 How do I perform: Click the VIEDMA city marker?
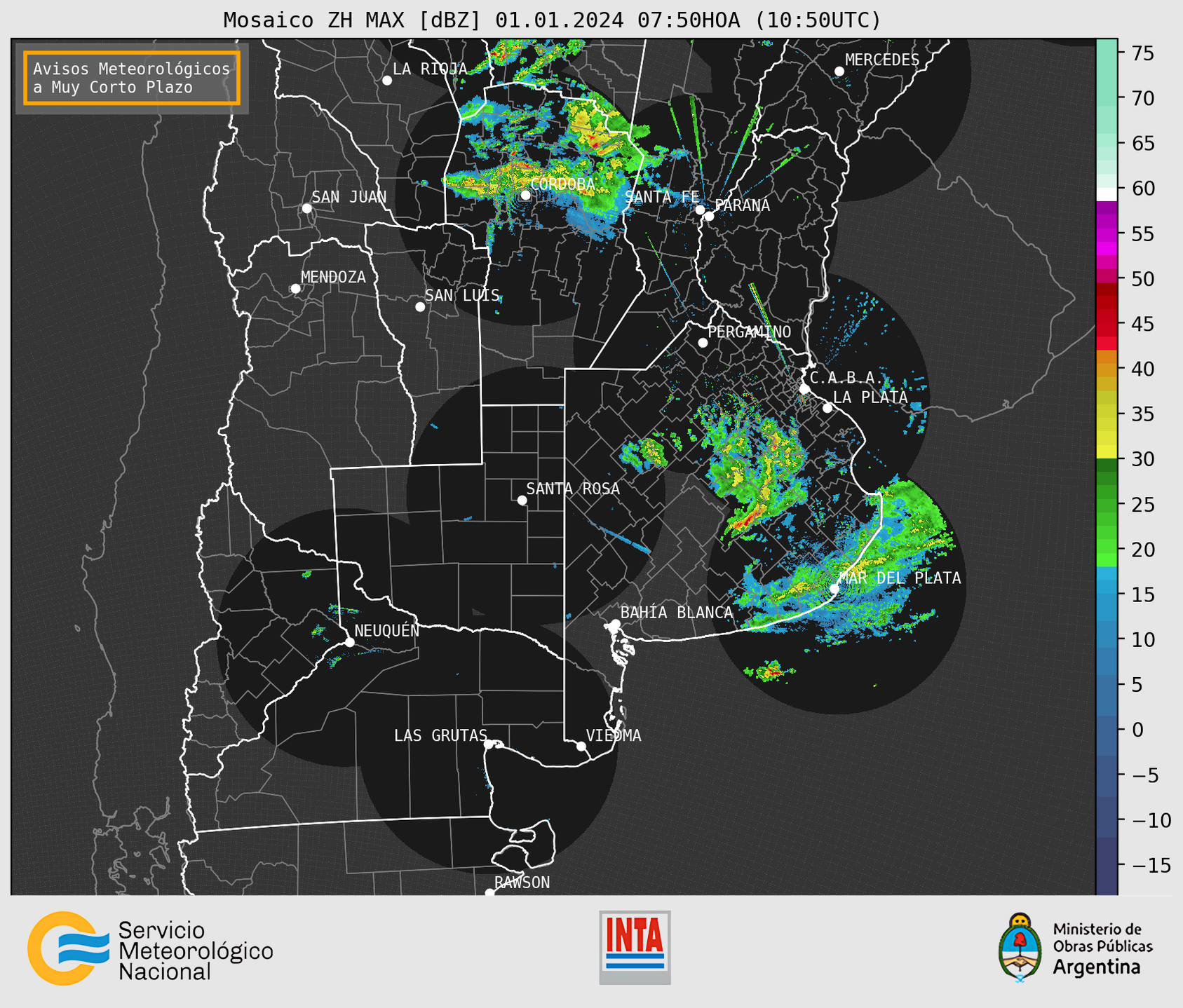pyautogui.click(x=581, y=746)
